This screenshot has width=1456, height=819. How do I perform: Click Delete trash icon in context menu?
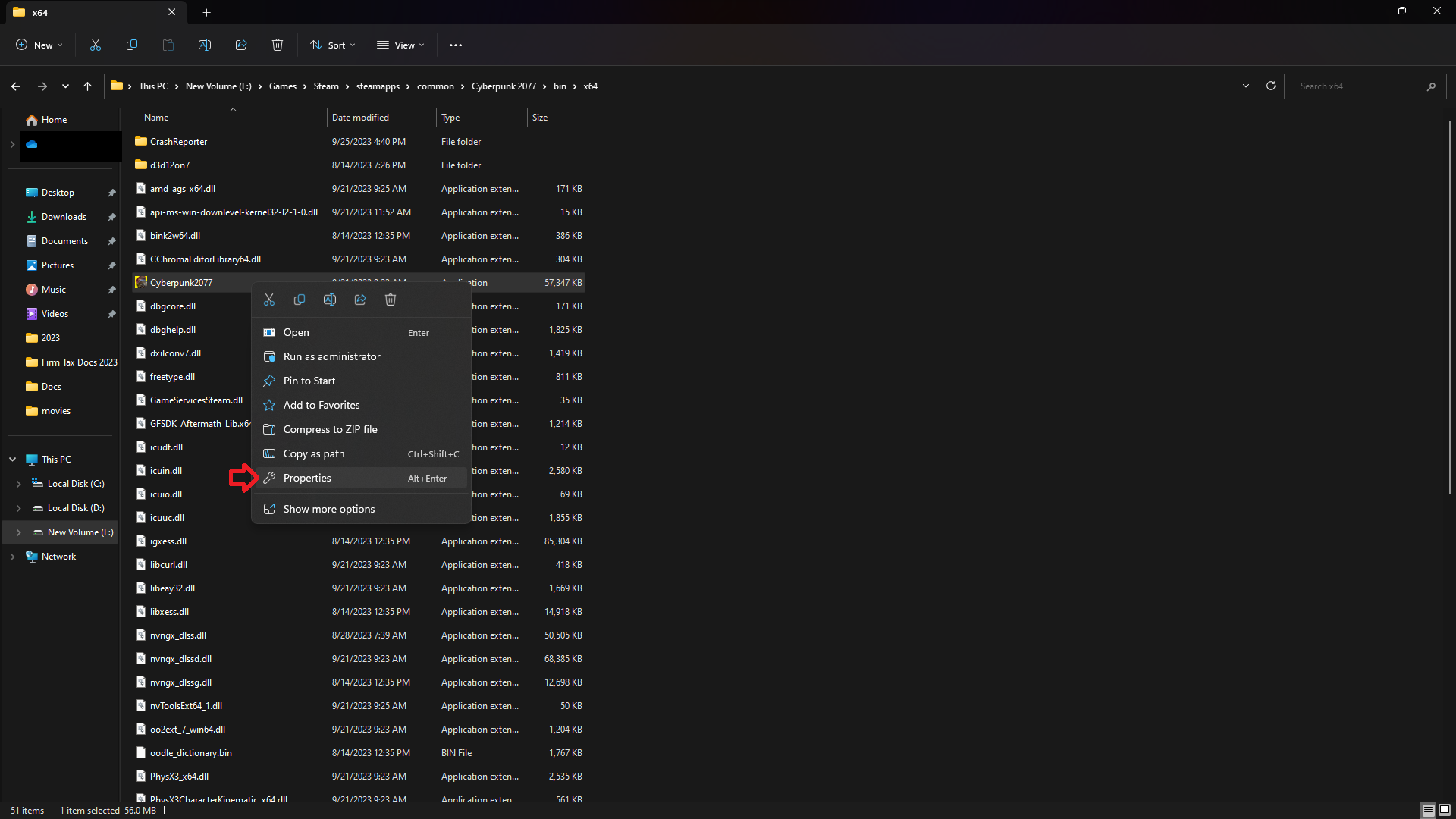pyautogui.click(x=391, y=300)
